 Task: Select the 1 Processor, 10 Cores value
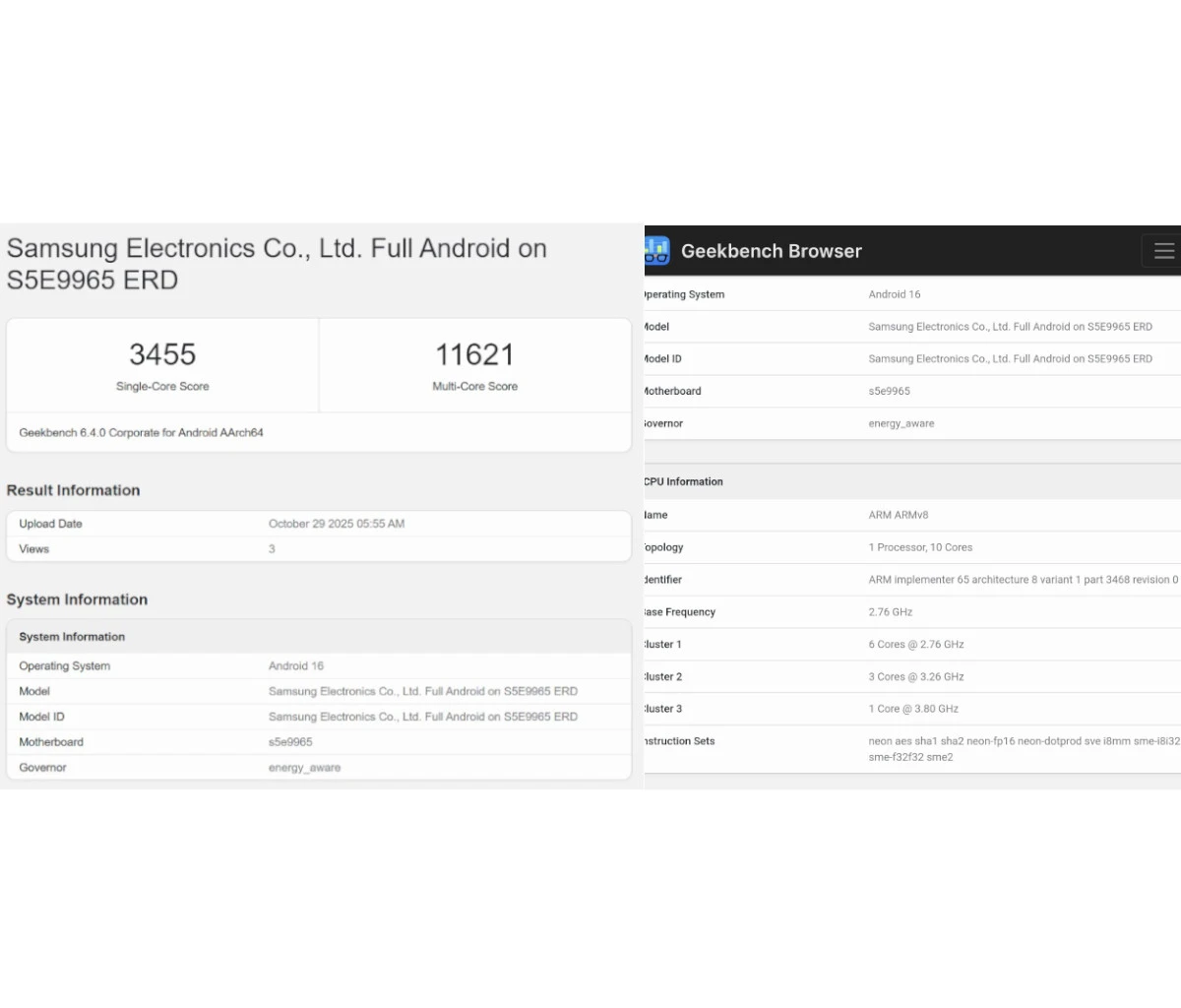pos(920,547)
